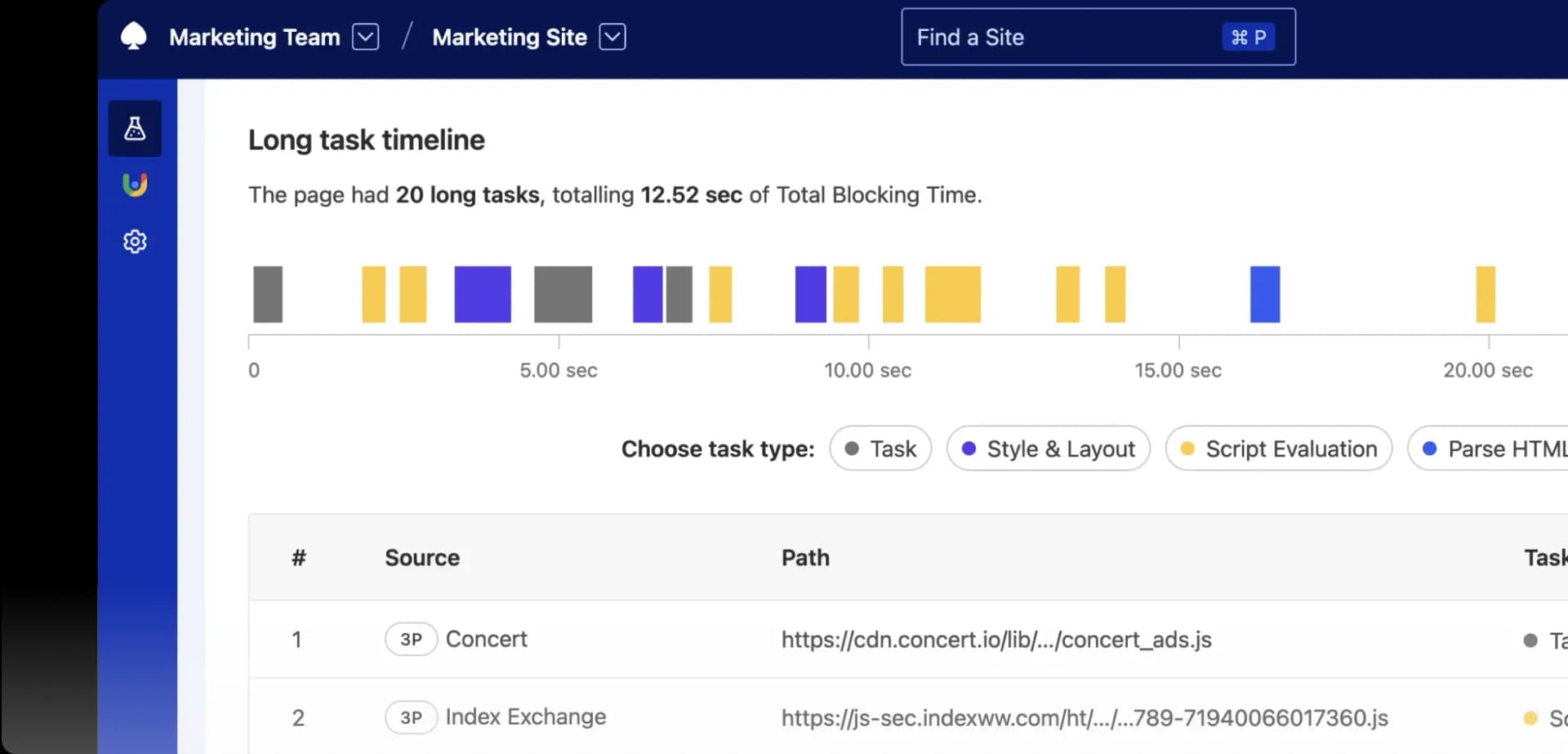
Task: Click the spade logo icon in header
Action: tap(133, 37)
